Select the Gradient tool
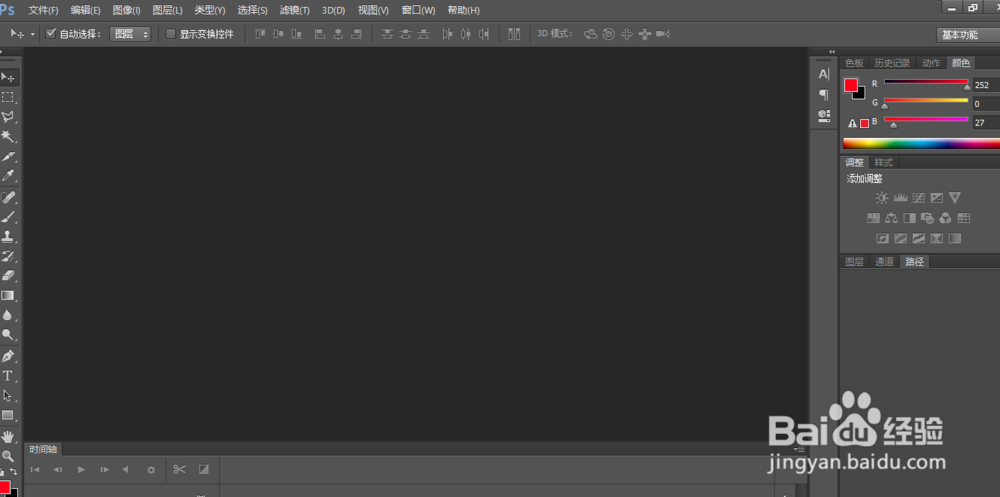1000x497 pixels. [8, 295]
